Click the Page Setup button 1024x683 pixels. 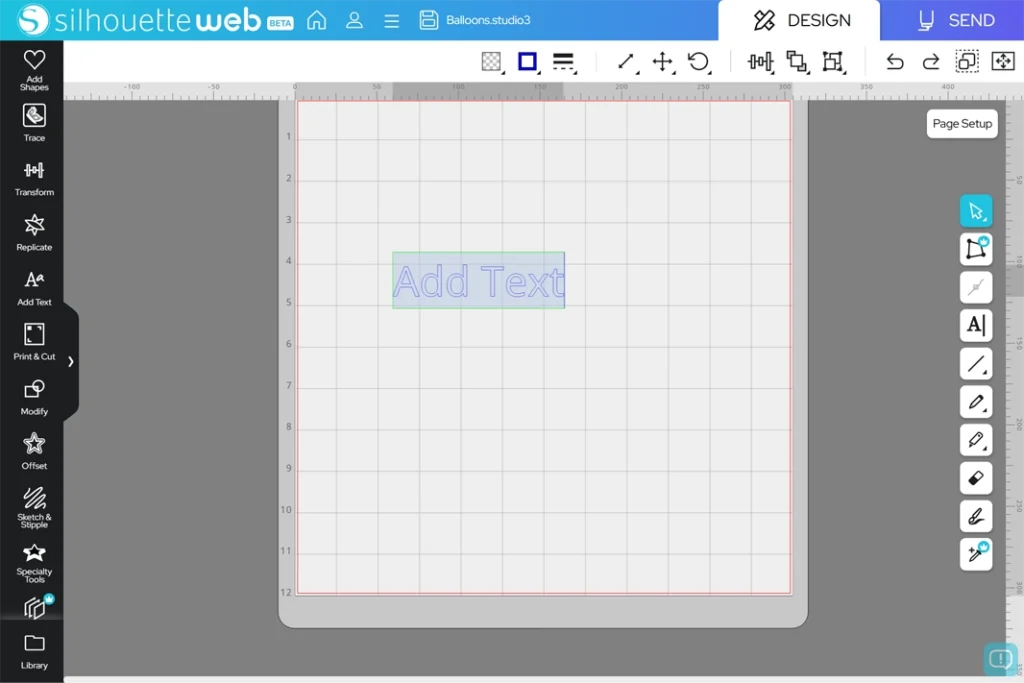tap(962, 124)
